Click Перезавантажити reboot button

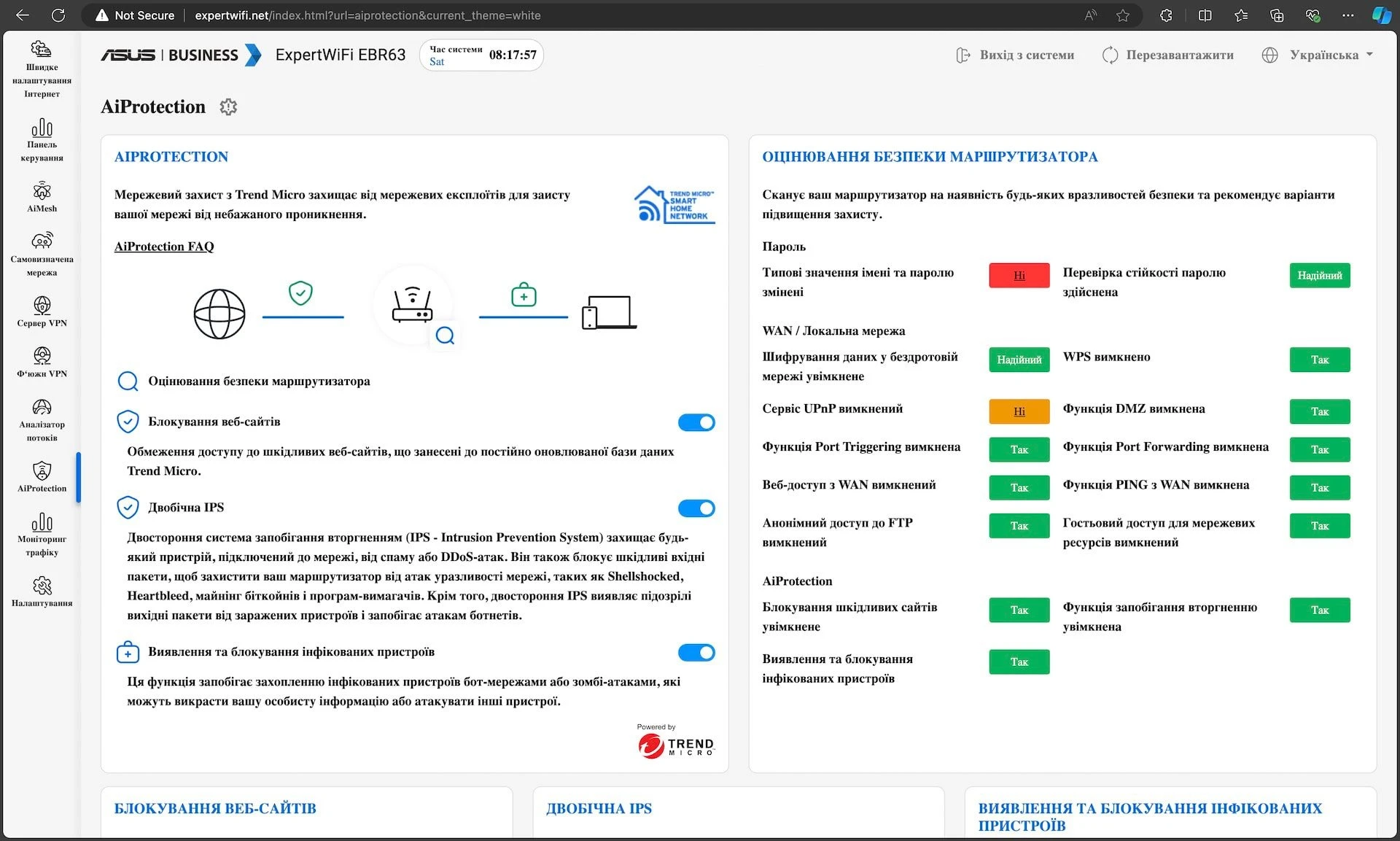coord(1167,55)
